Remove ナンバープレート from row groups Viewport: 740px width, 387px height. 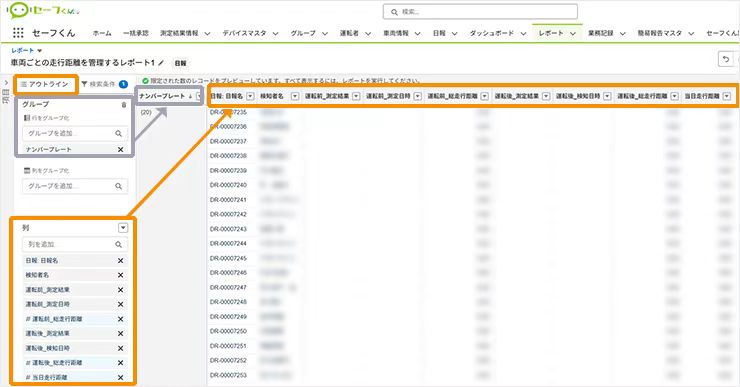click(120, 150)
